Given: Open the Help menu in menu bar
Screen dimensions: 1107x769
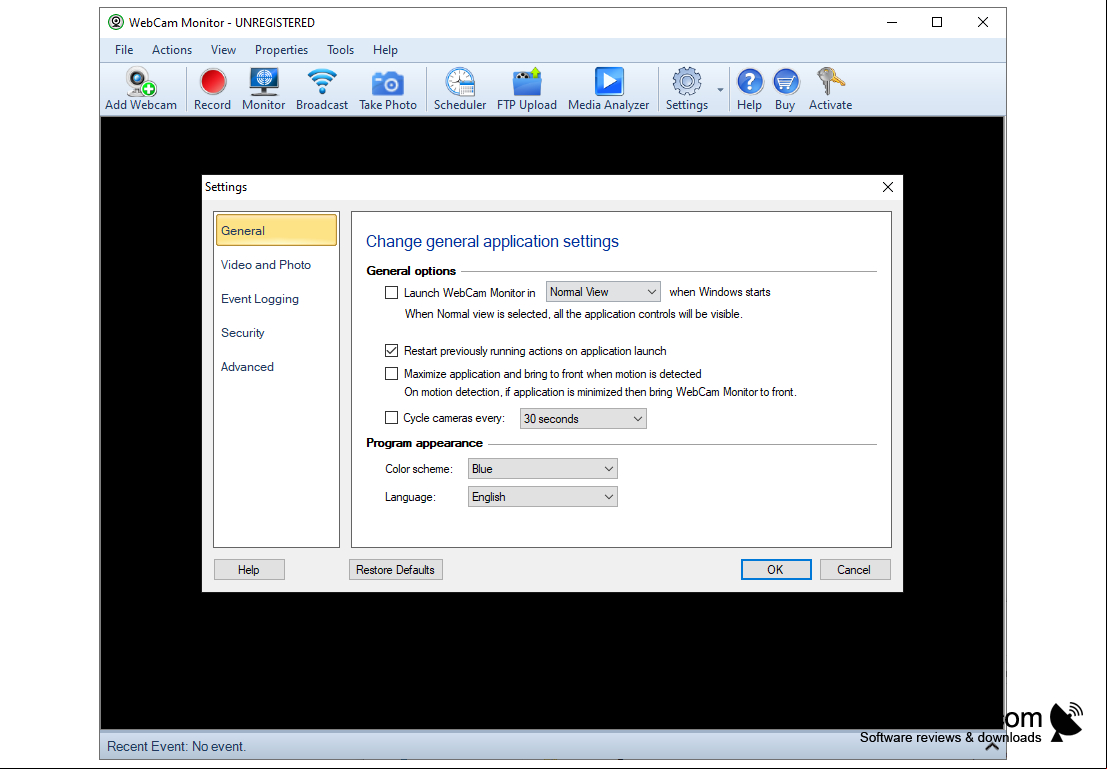Looking at the screenshot, I should click(385, 50).
